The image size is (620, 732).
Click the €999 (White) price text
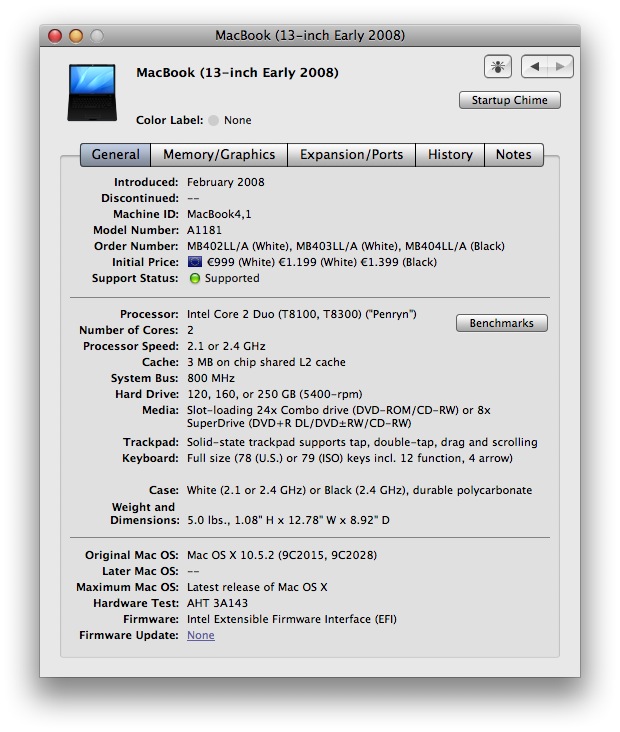point(241,262)
